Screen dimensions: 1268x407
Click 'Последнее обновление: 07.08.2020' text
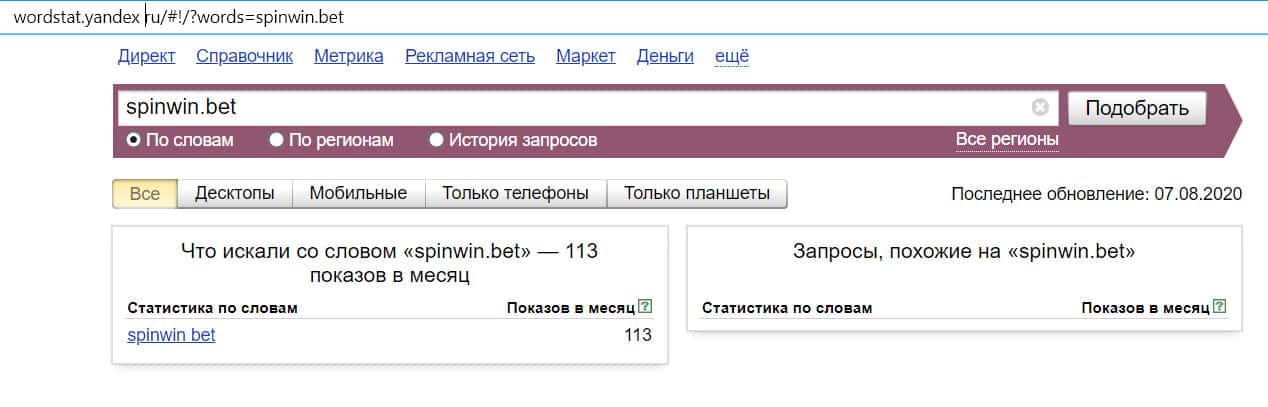tap(1097, 193)
